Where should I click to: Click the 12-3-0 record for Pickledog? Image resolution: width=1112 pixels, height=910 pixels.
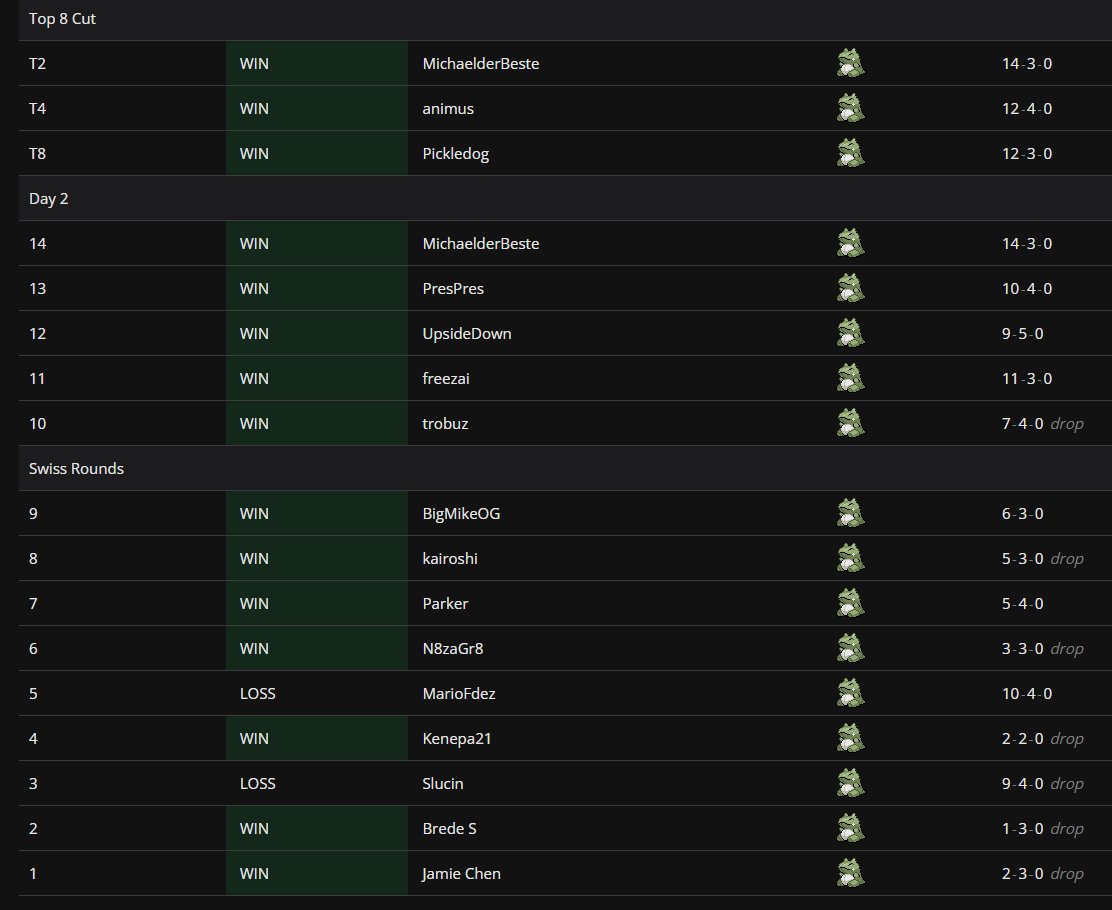pyautogui.click(x=1027, y=154)
